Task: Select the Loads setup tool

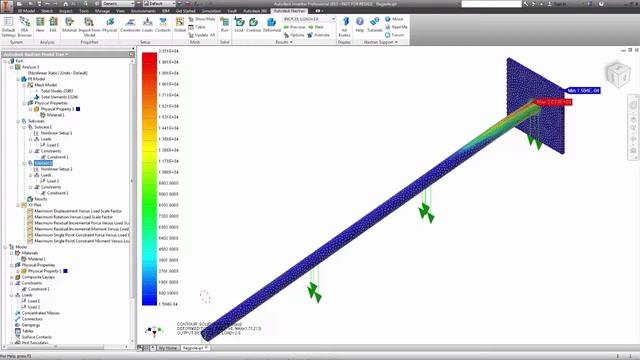Action: pos(147,24)
